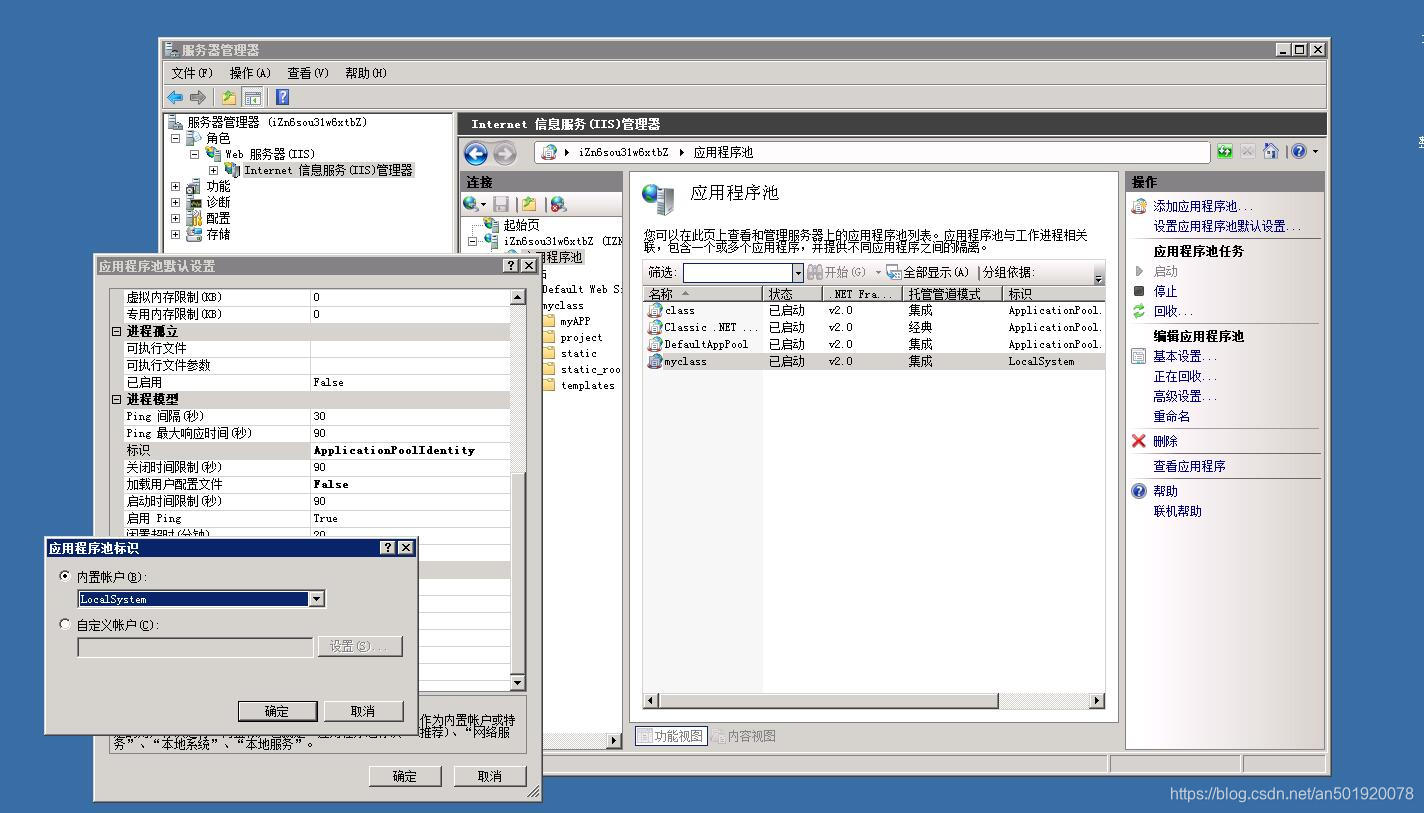Collapse the Web 服务器(IIS) tree node
Image resolution: width=1424 pixels, height=813 pixels.
click(x=194, y=154)
